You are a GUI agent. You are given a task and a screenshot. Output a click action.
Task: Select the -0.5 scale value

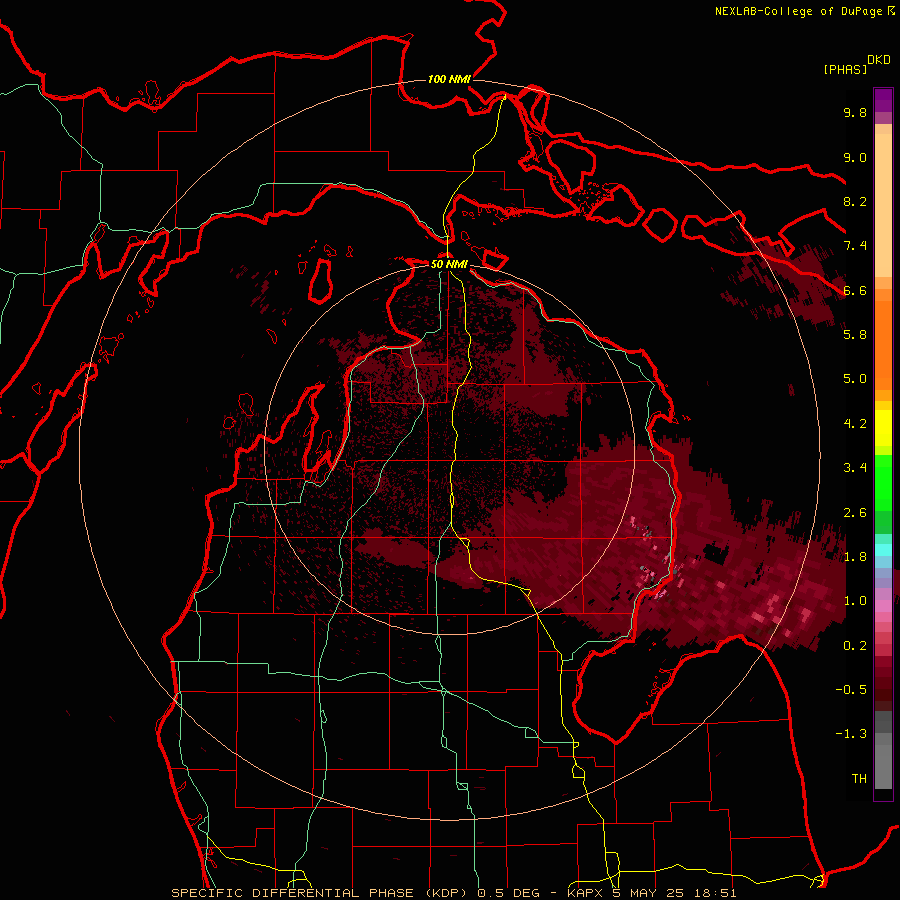(x=851, y=690)
